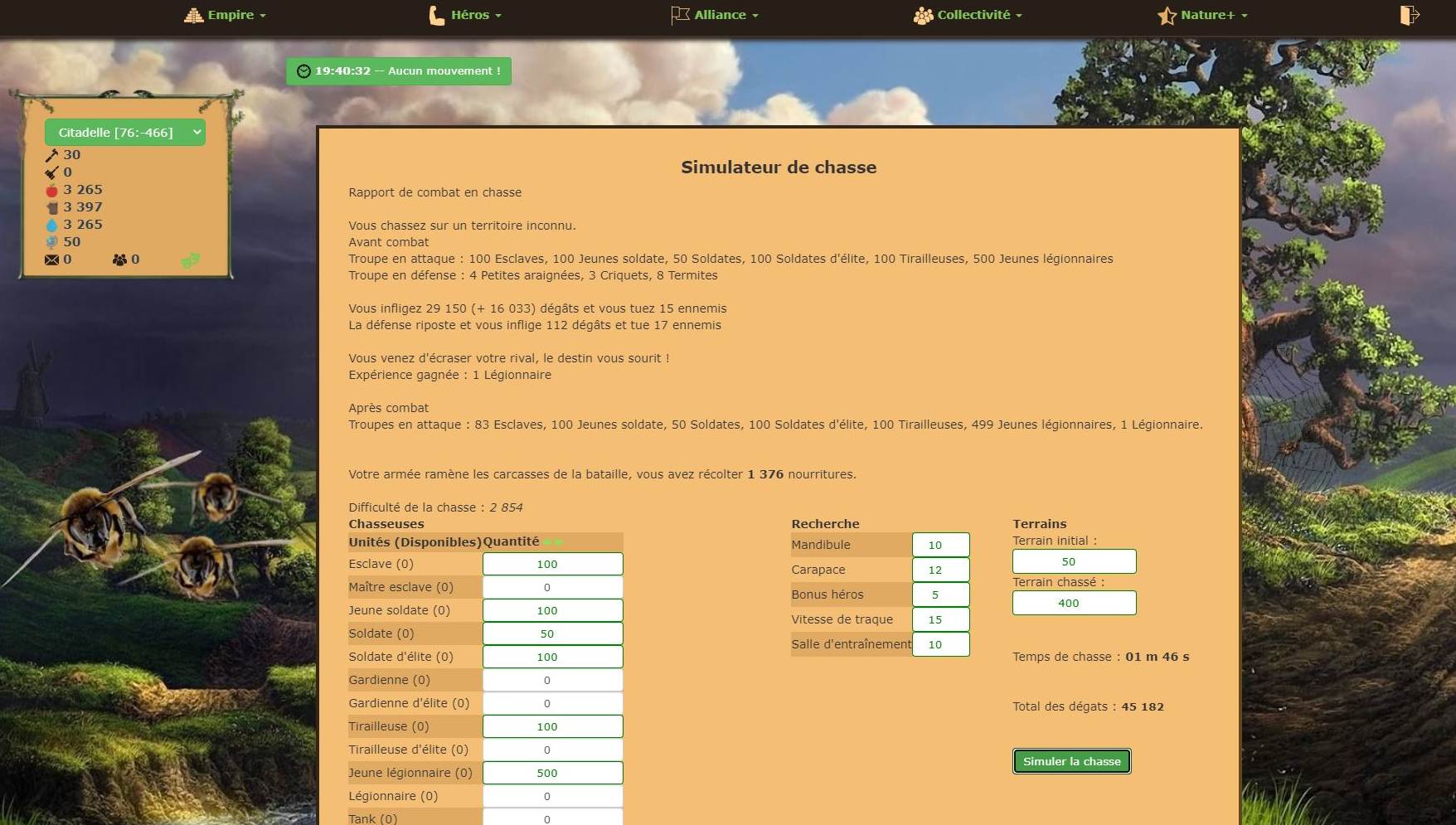Click the globe terrain icon
This screenshot has width=1456, height=825.
tap(51, 242)
